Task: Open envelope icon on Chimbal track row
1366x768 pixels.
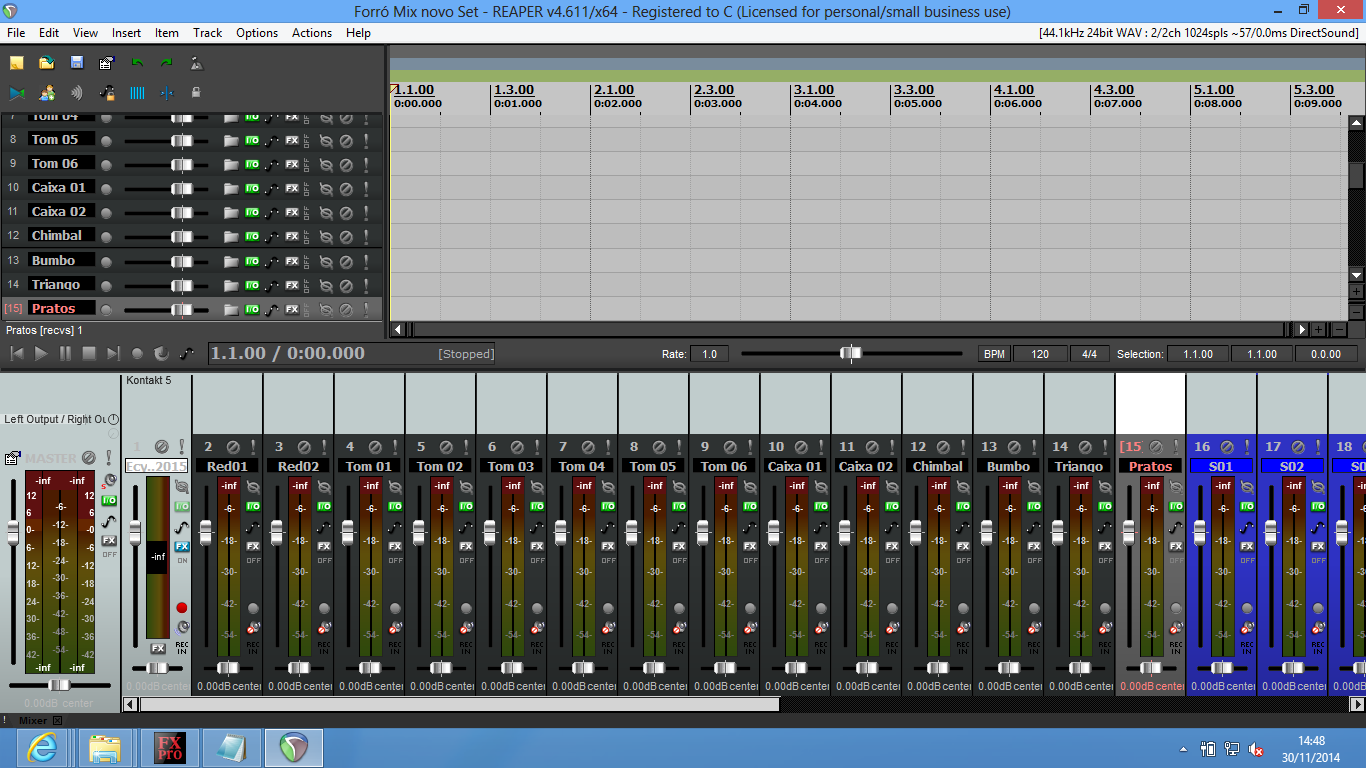Action: point(271,237)
